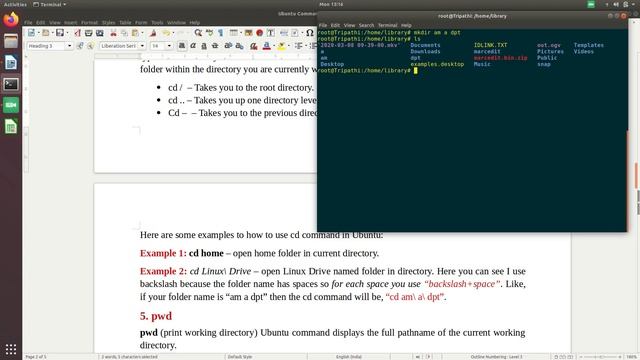Image resolution: width=640 pixels, height=360 pixels.
Task: Open Files manager from the dock
Action: (11, 41)
